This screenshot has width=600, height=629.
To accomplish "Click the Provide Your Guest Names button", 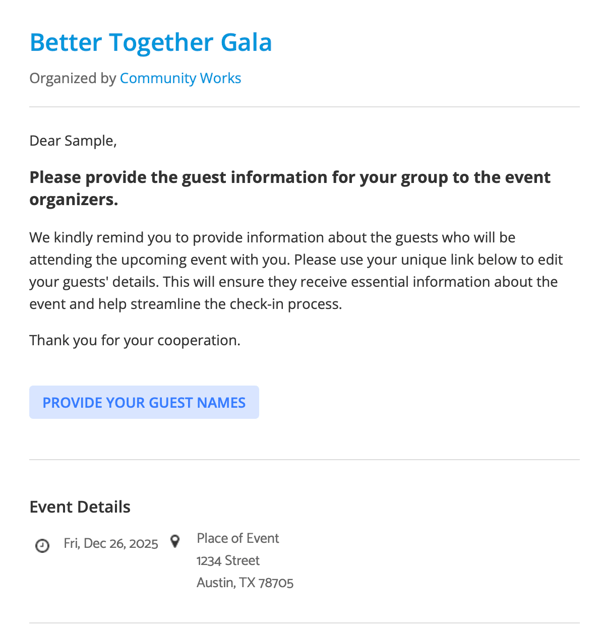I will click(x=144, y=402).
